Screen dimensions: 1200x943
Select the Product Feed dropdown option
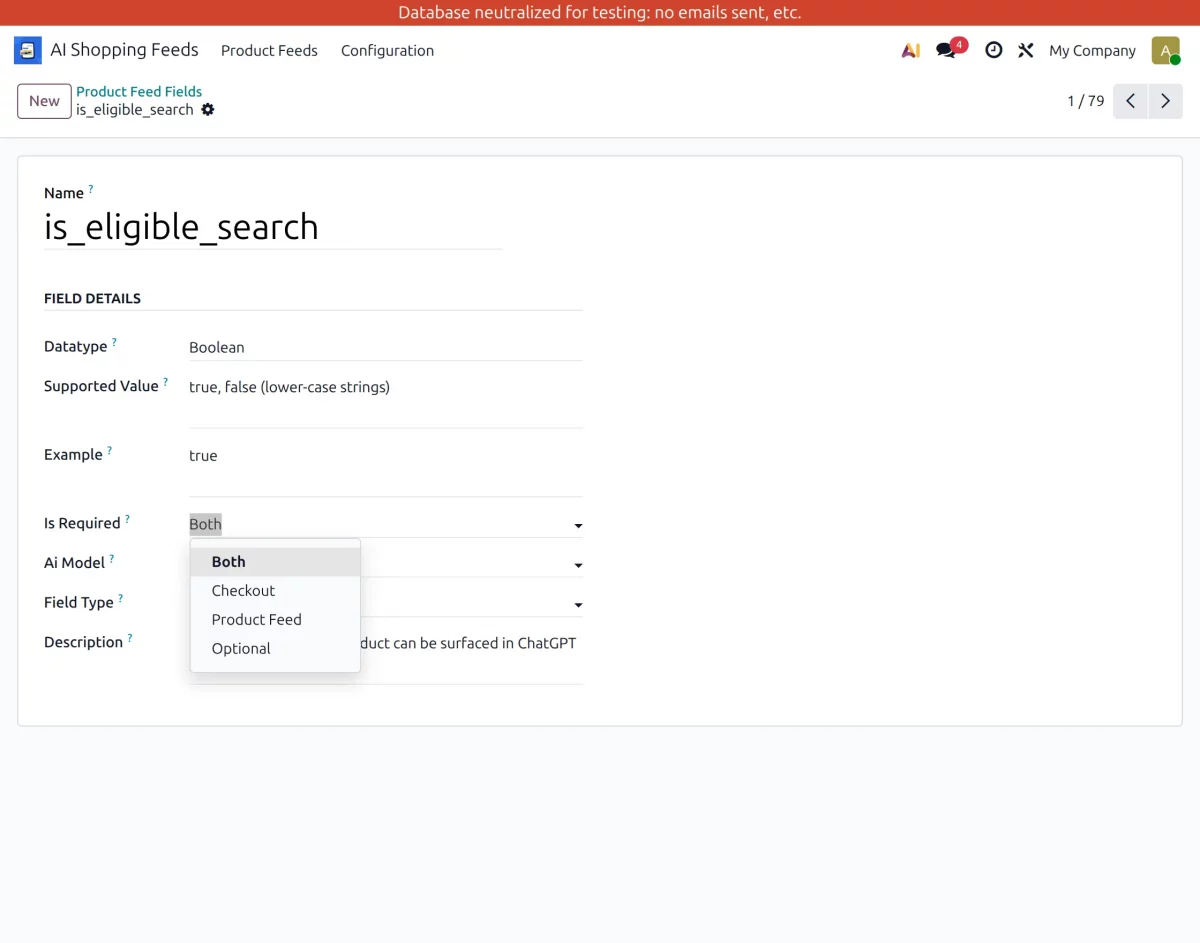point(256,620)
